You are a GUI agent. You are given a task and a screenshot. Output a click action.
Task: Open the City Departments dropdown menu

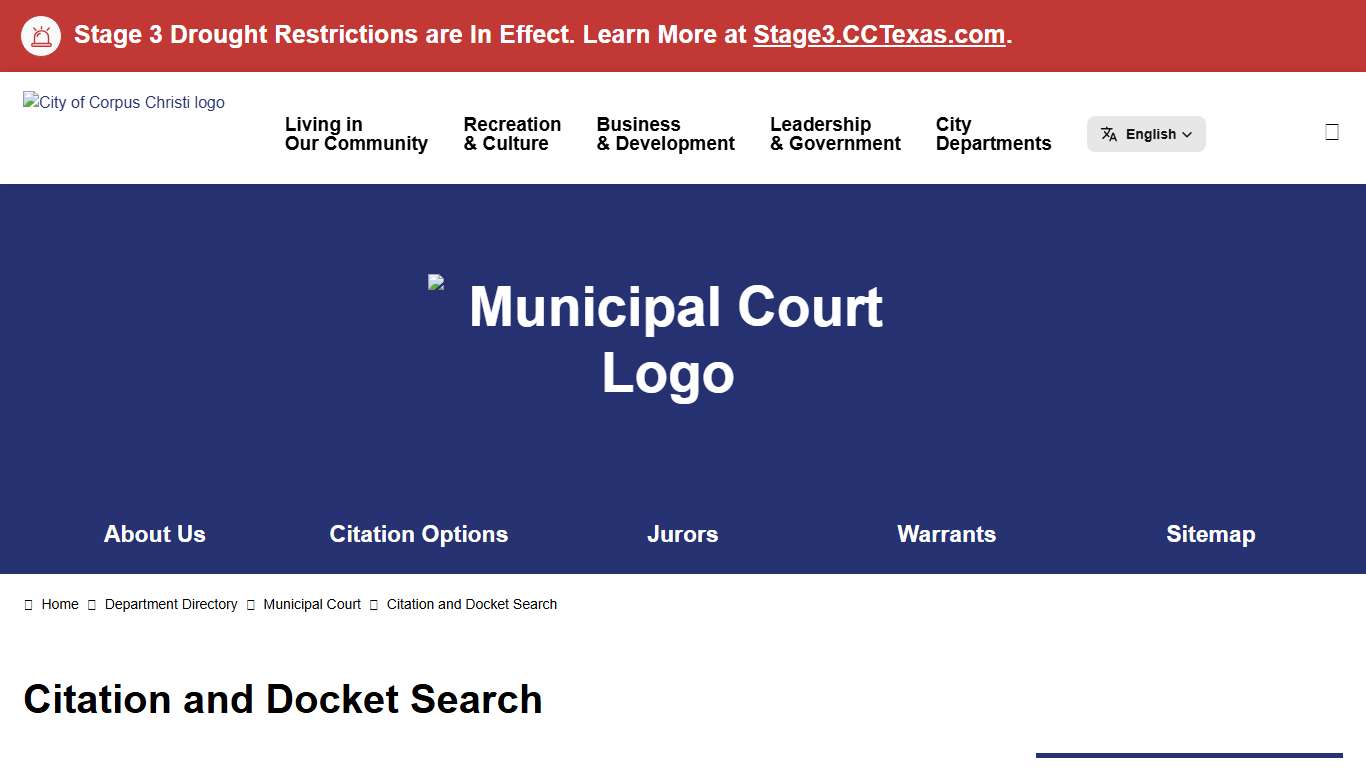(993, 134)
